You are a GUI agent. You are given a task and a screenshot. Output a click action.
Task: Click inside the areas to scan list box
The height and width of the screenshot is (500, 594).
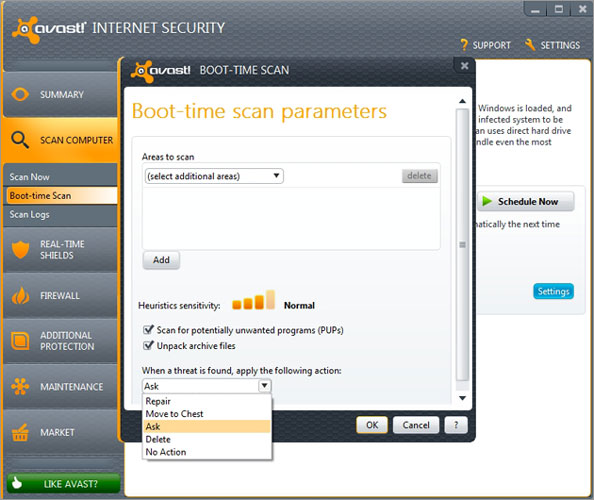[291, 218]
